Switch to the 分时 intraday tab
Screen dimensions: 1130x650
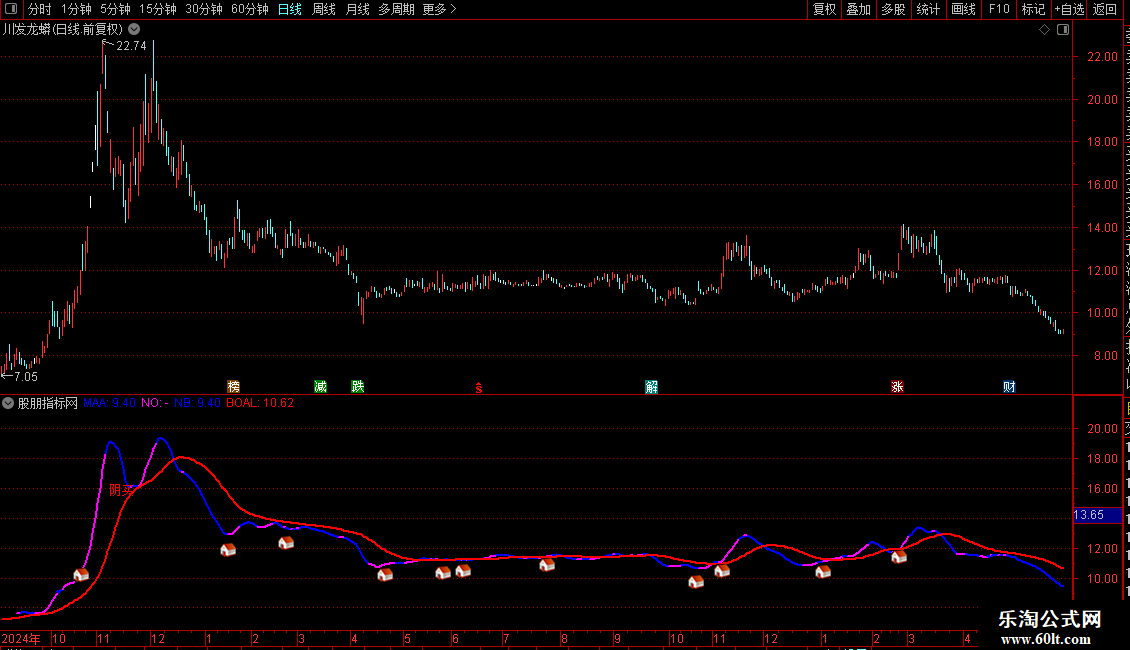click(40, 9)
